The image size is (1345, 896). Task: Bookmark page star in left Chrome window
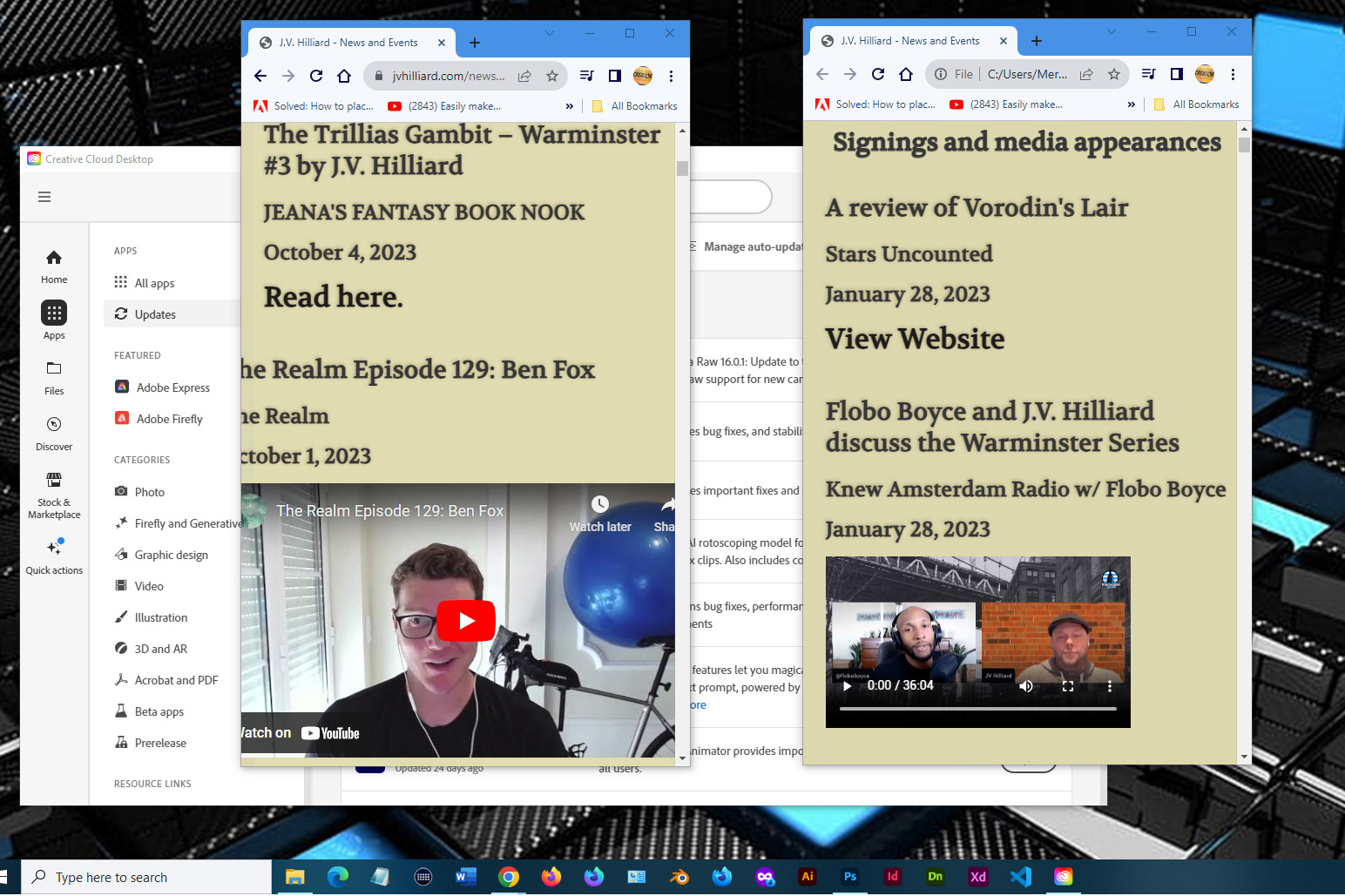click(552, 76)
